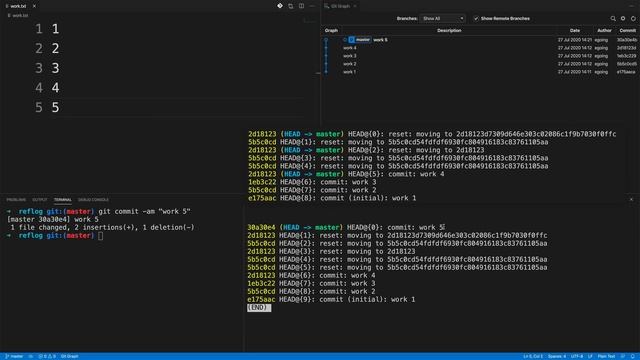The width and height of the screenshot is (640, 360).
Task: Select the work.txt editor tab
Action: [x=18, y=6]
